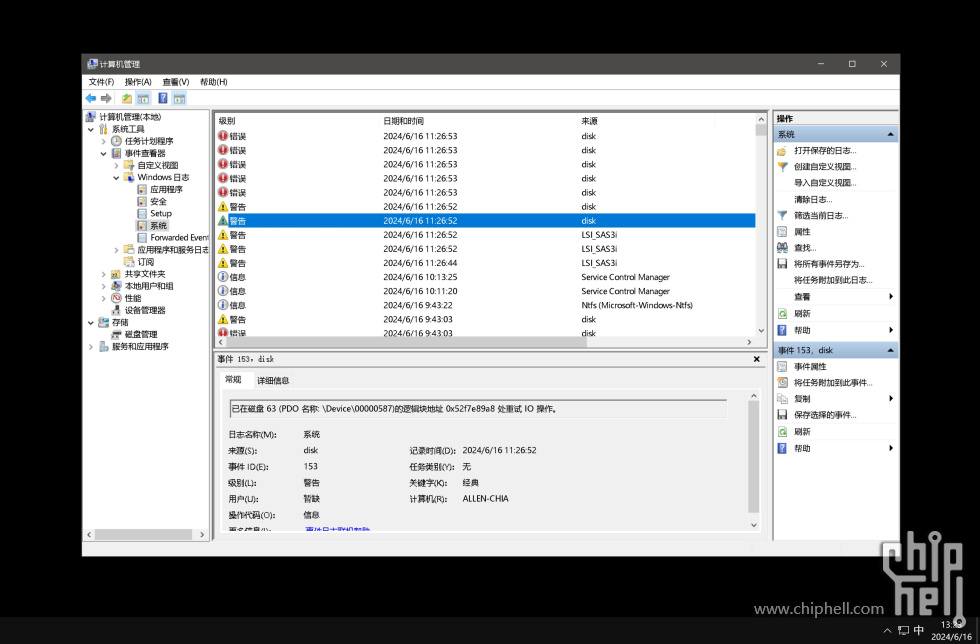
Task: Open the 复制 submenu in actions pane
Action: click(802, 399)
